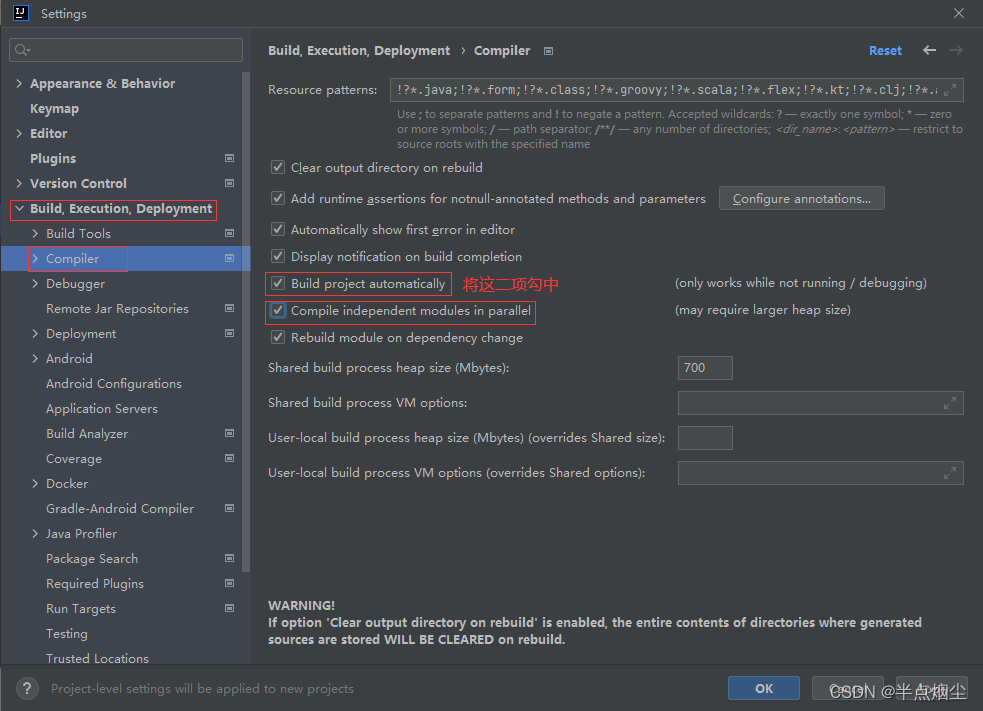Viewport: 983px width, 711px height.
Task: Select Build Analyzer item
Action: 87,433
